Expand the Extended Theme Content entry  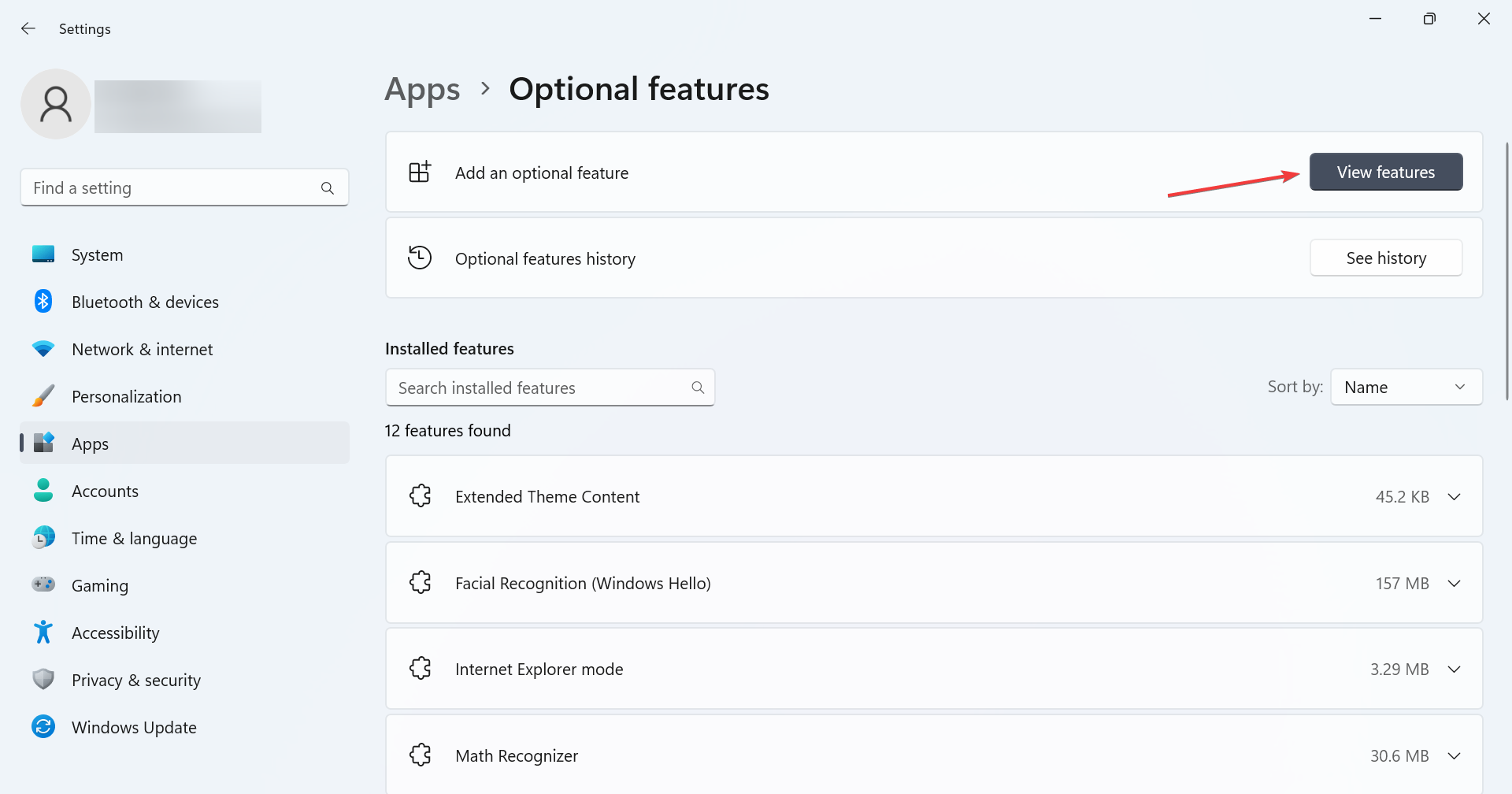(1454, 497)
